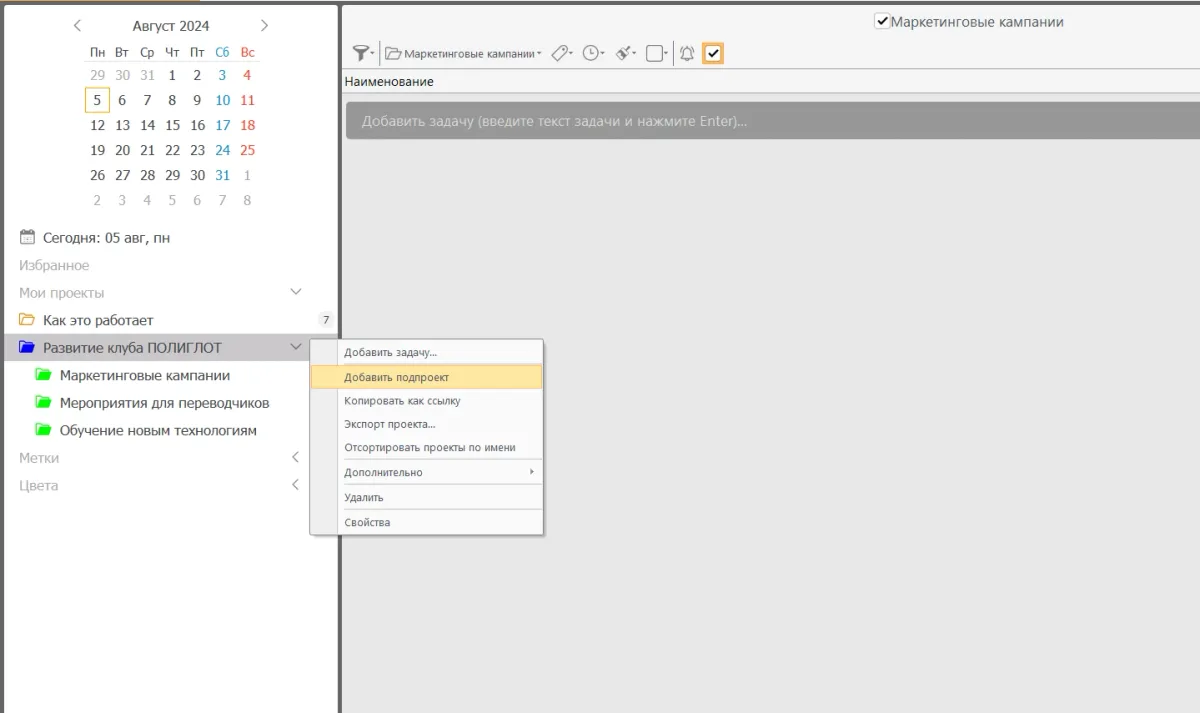
Task: Select Экспорт проекта... in context menu
Action: point(390,424)
